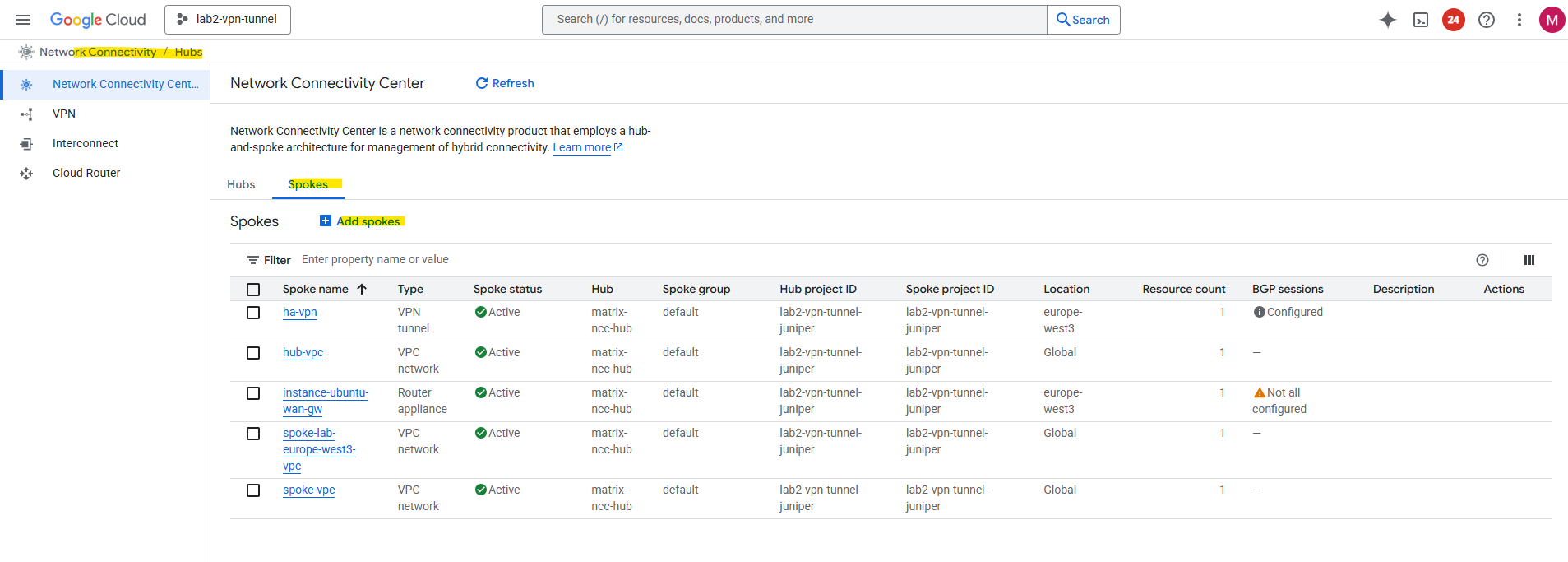Select VPN in the left sidebar
This screenshot has height=562, width=1568.
[x=64, y=114]
